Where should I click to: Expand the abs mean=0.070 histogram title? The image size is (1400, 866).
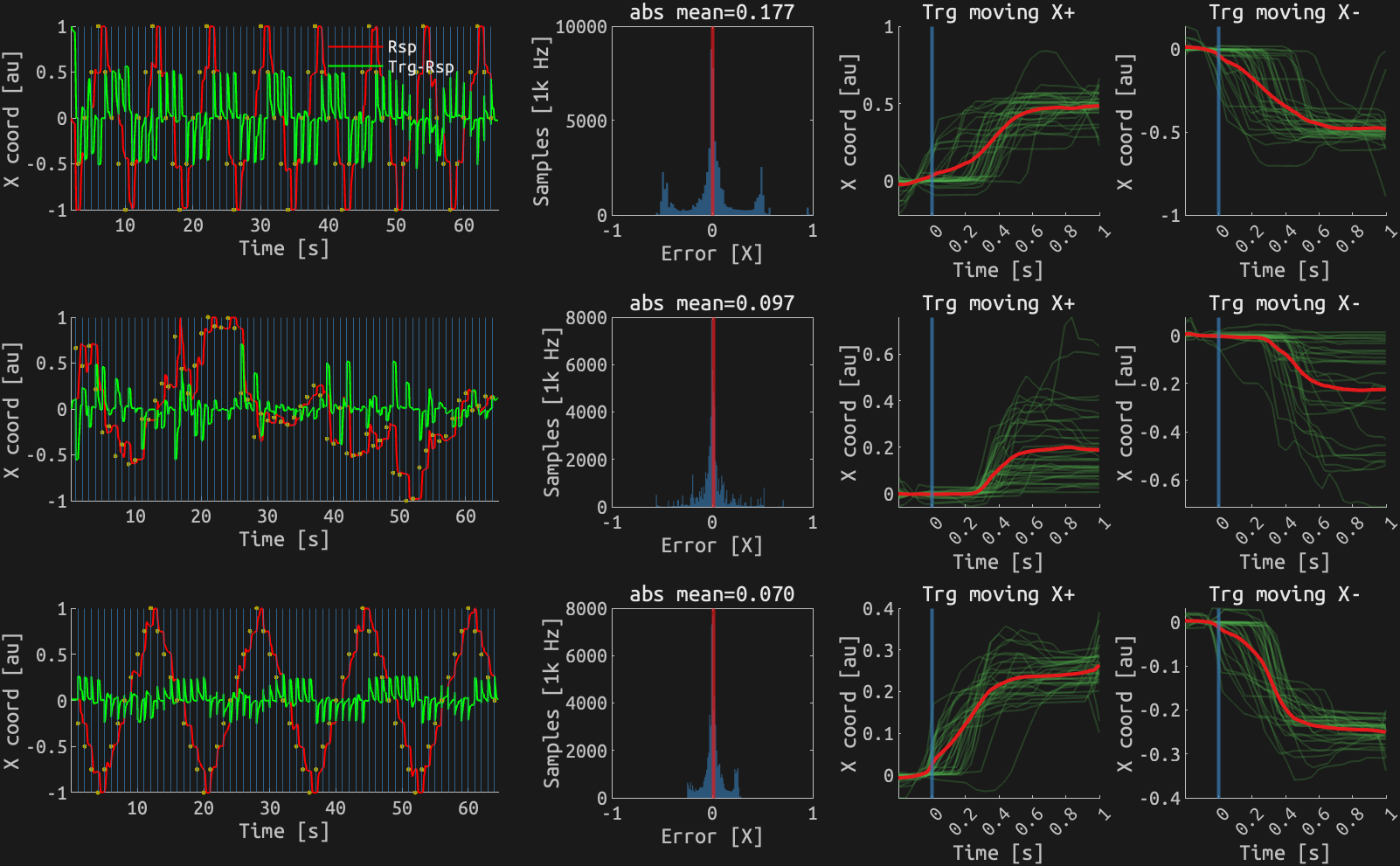[713, 595]
